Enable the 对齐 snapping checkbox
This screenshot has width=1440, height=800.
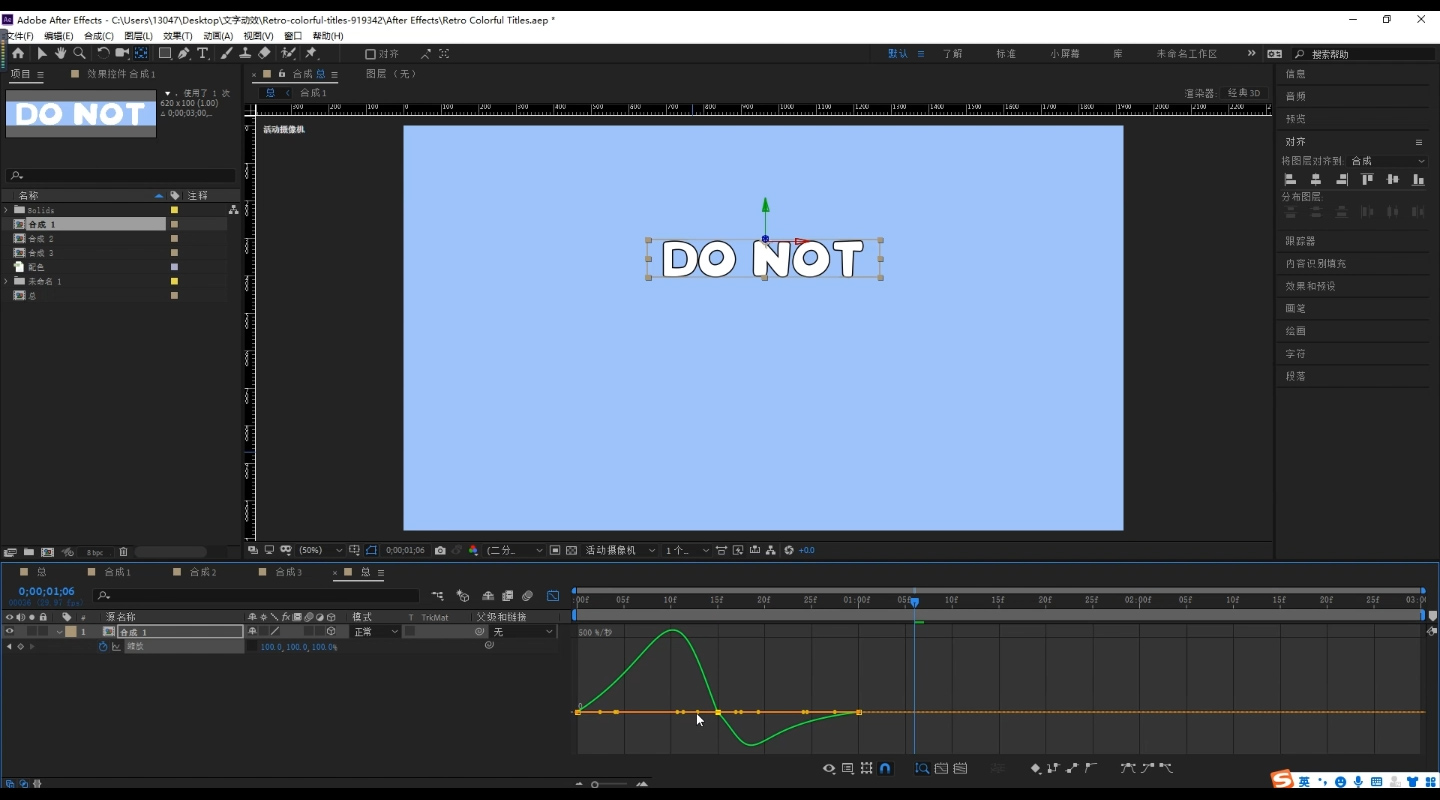370,54
